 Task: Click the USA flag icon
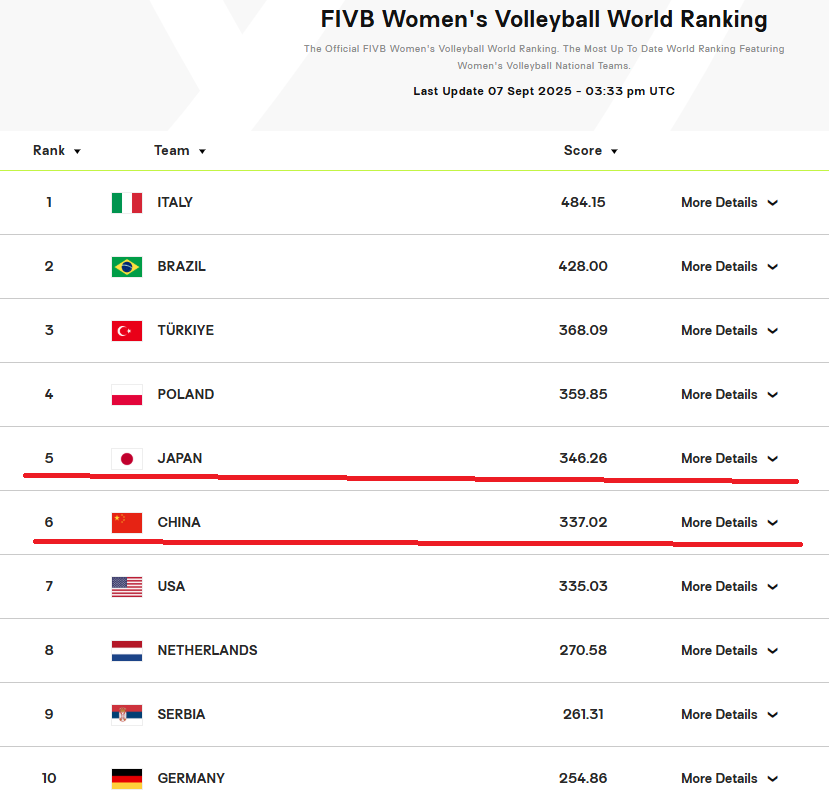127,587
